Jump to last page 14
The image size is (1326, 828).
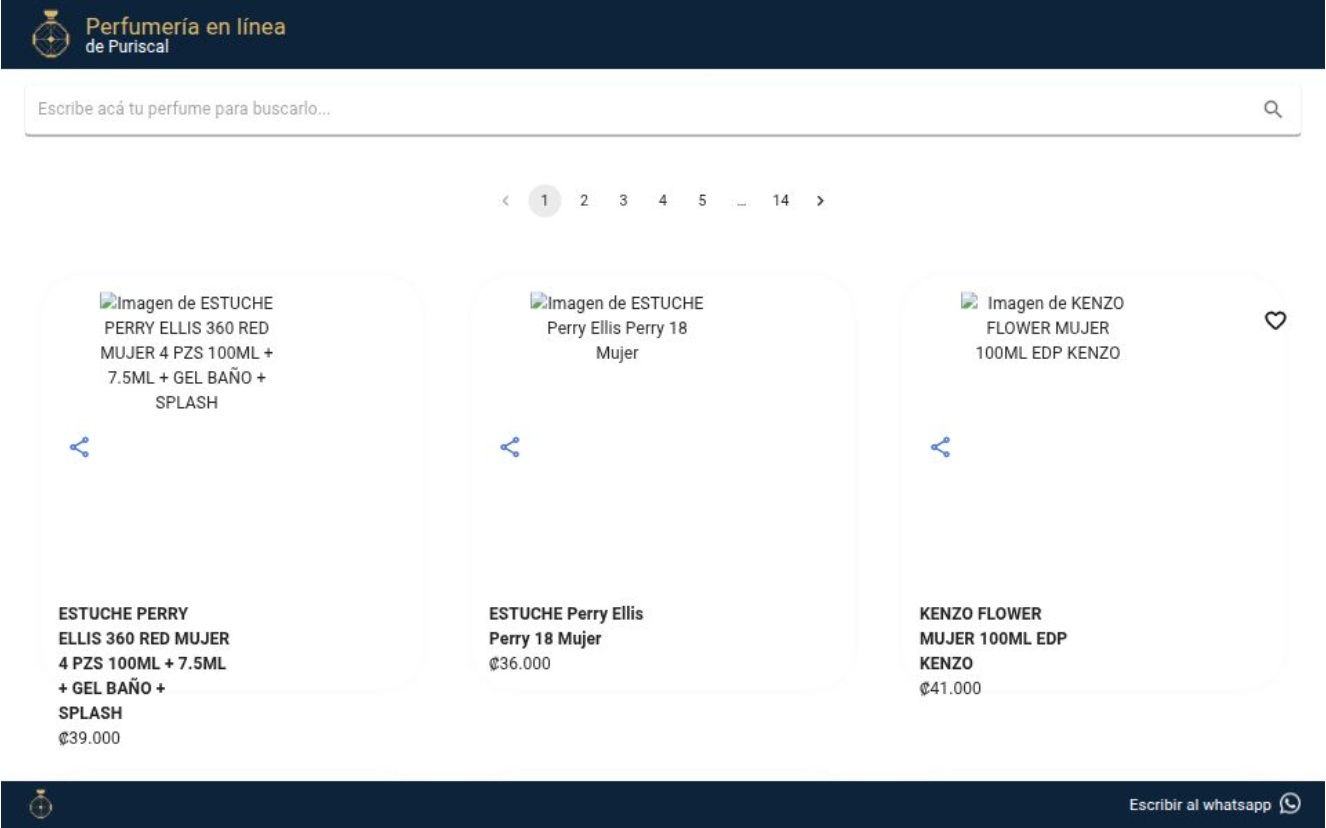[x=780, y=201]
